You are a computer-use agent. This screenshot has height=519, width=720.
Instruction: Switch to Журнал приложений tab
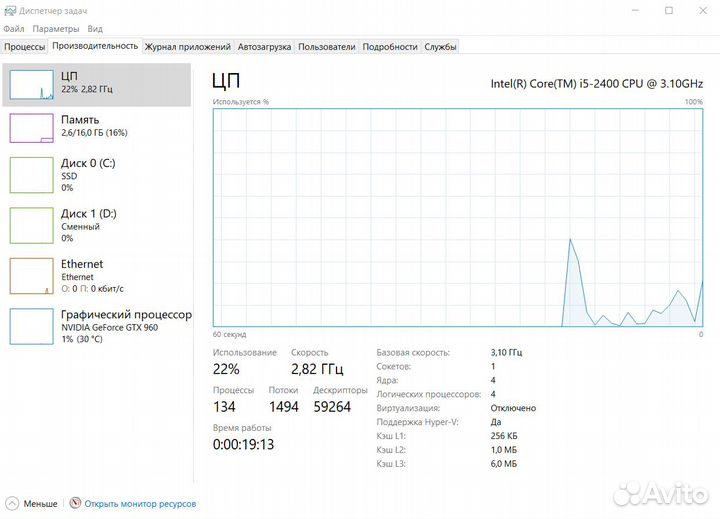(x=188, y=46)
